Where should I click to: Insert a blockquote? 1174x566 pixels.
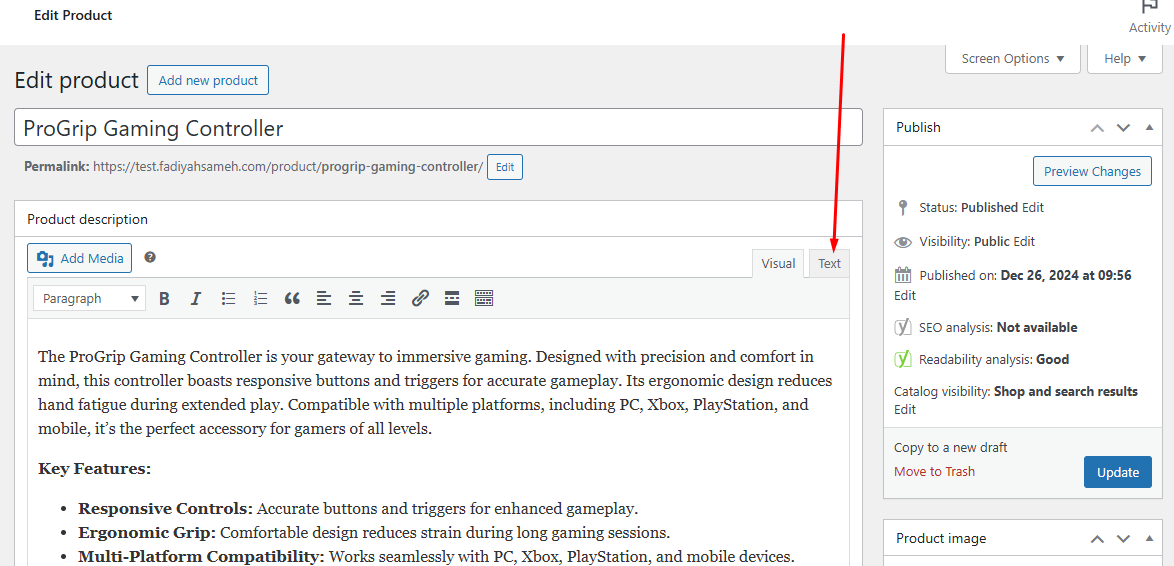point(292,299)
